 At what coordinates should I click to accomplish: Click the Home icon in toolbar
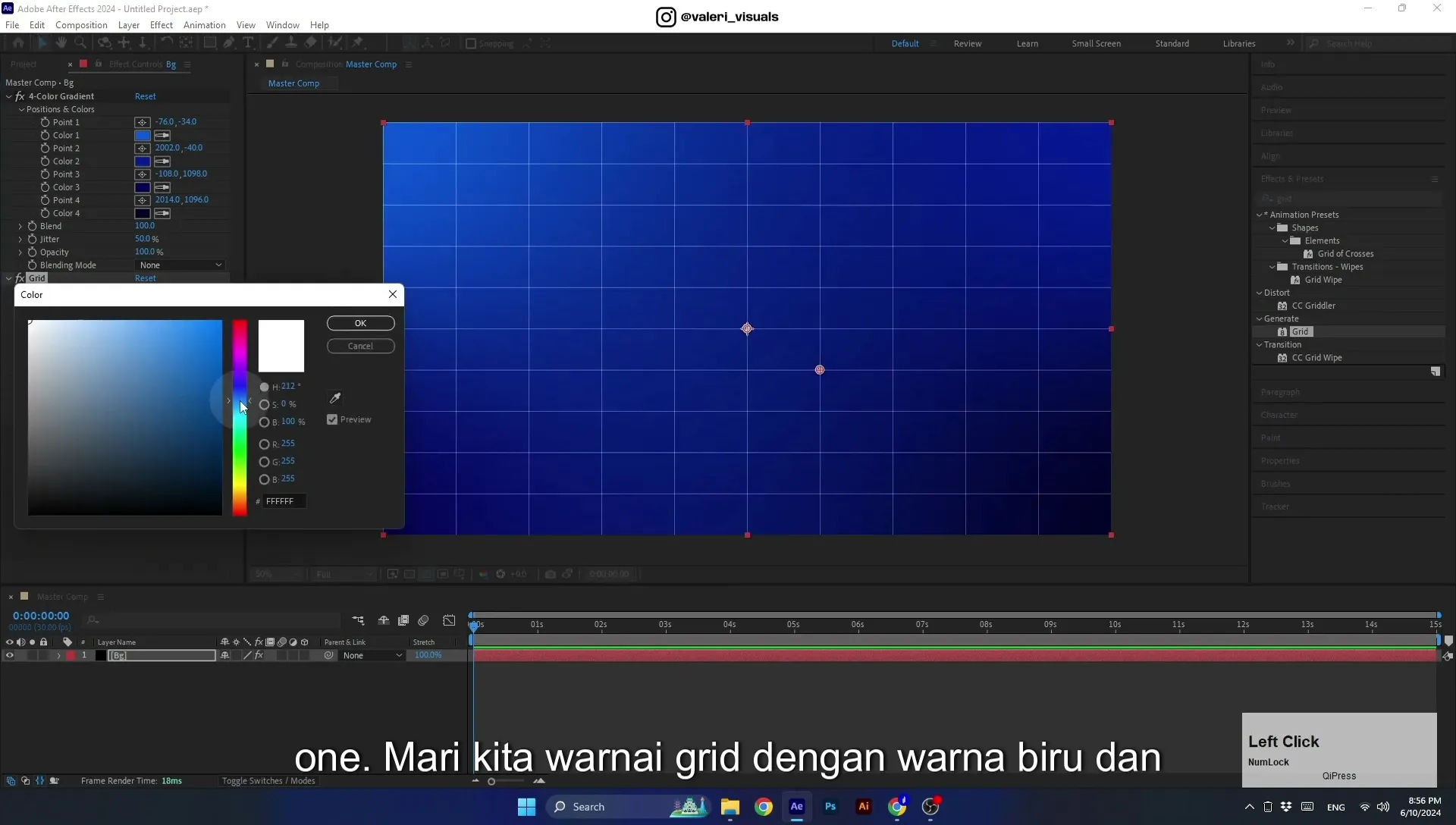[18, 43]
